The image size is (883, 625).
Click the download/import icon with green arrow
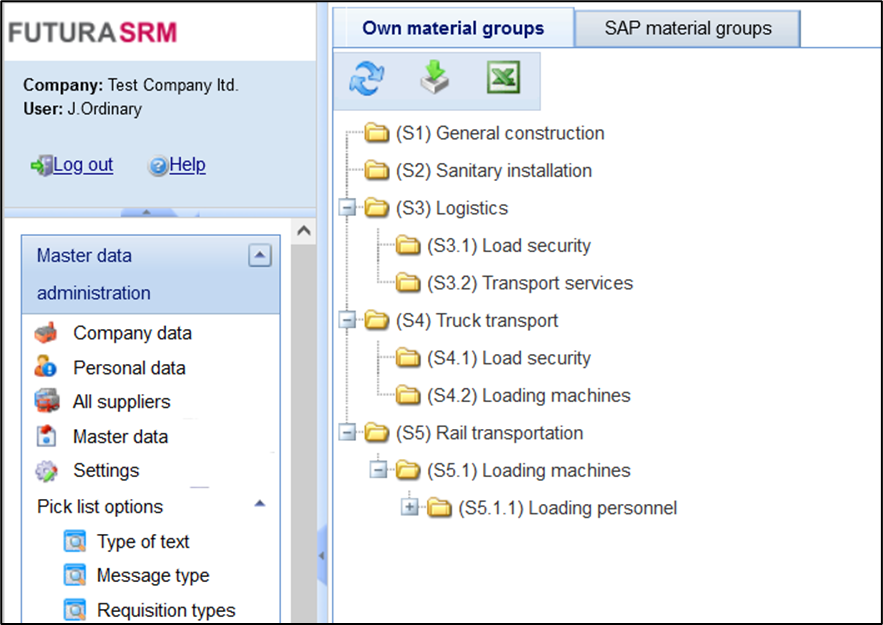tap(434, 79)
